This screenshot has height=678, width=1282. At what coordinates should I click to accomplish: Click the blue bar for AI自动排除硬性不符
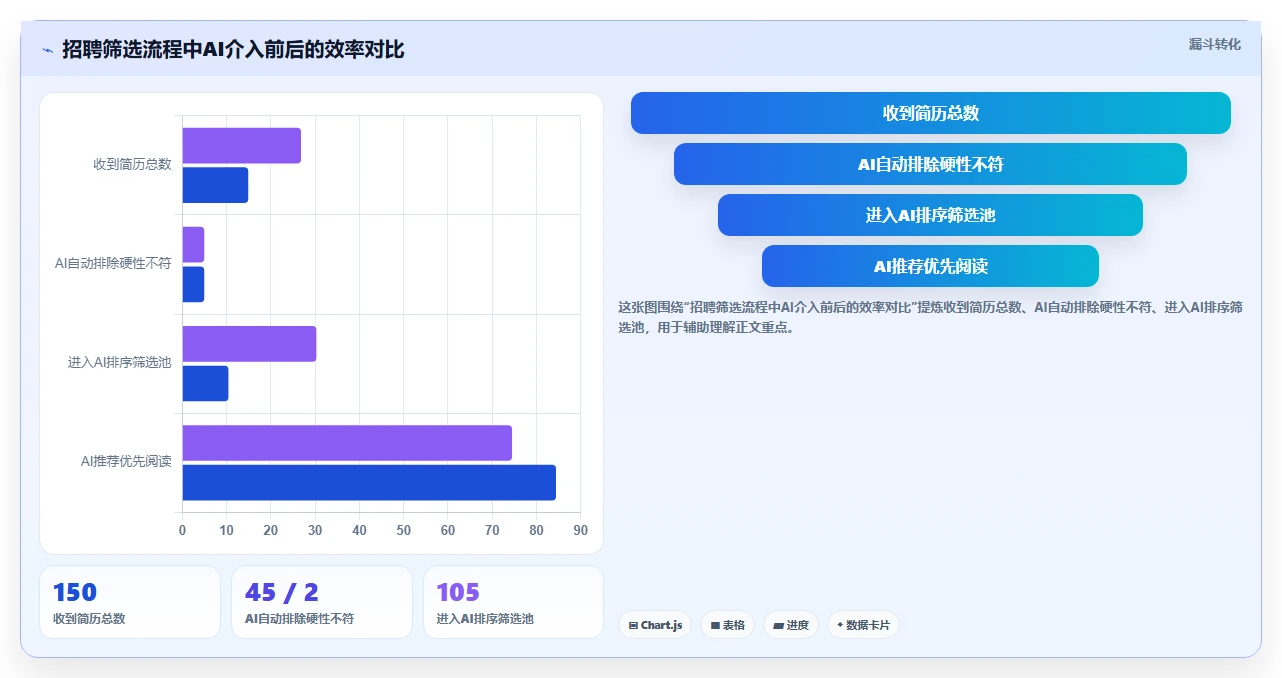tap(193, 284)
